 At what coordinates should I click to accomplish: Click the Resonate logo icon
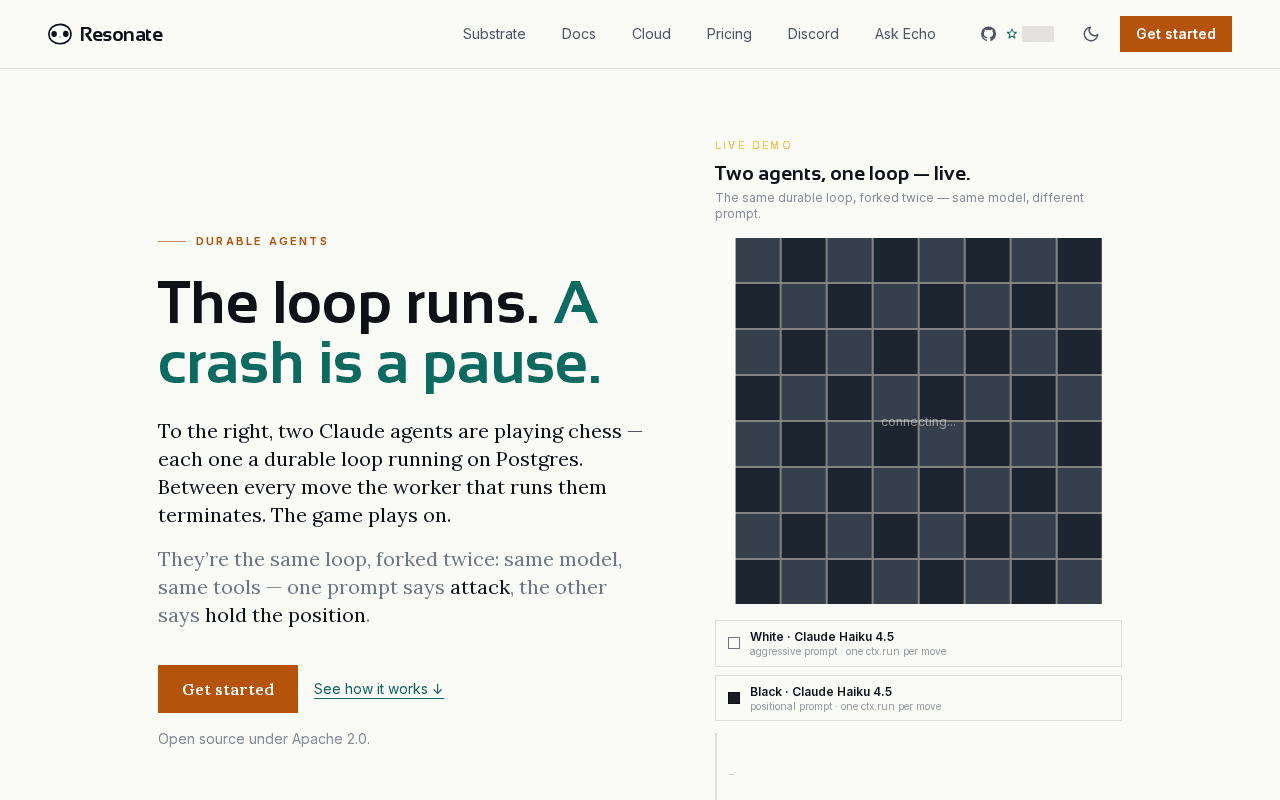[x=60, y=34]
